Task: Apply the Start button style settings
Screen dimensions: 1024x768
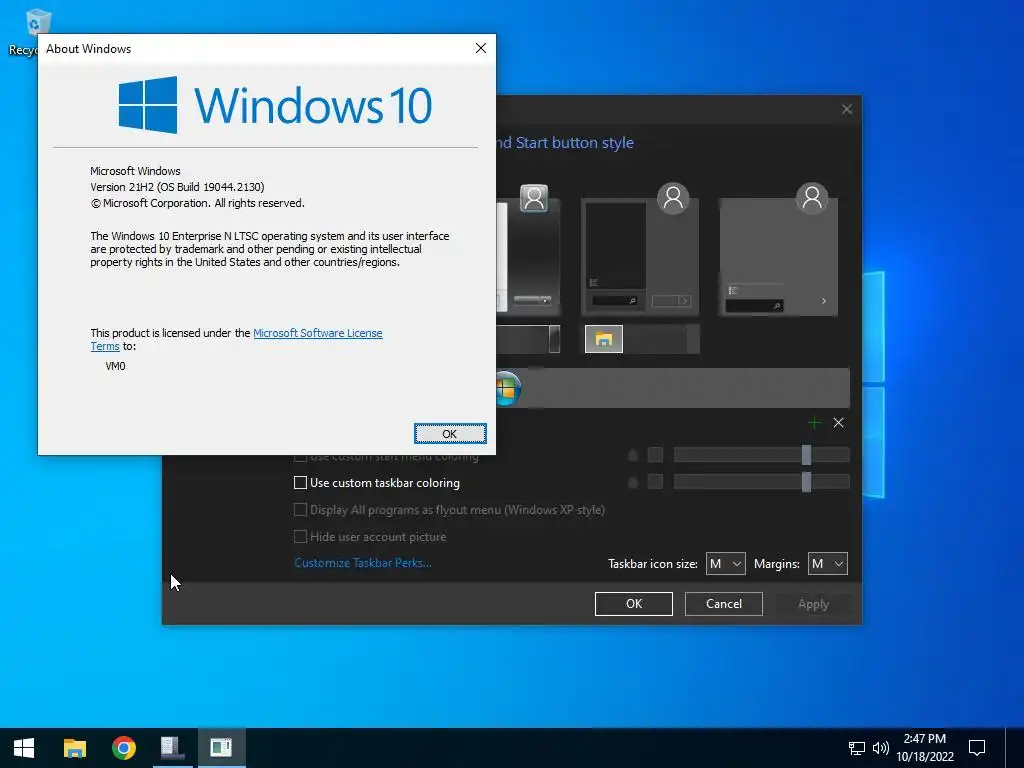Action: pyautogui.click(x=813, y=604)
